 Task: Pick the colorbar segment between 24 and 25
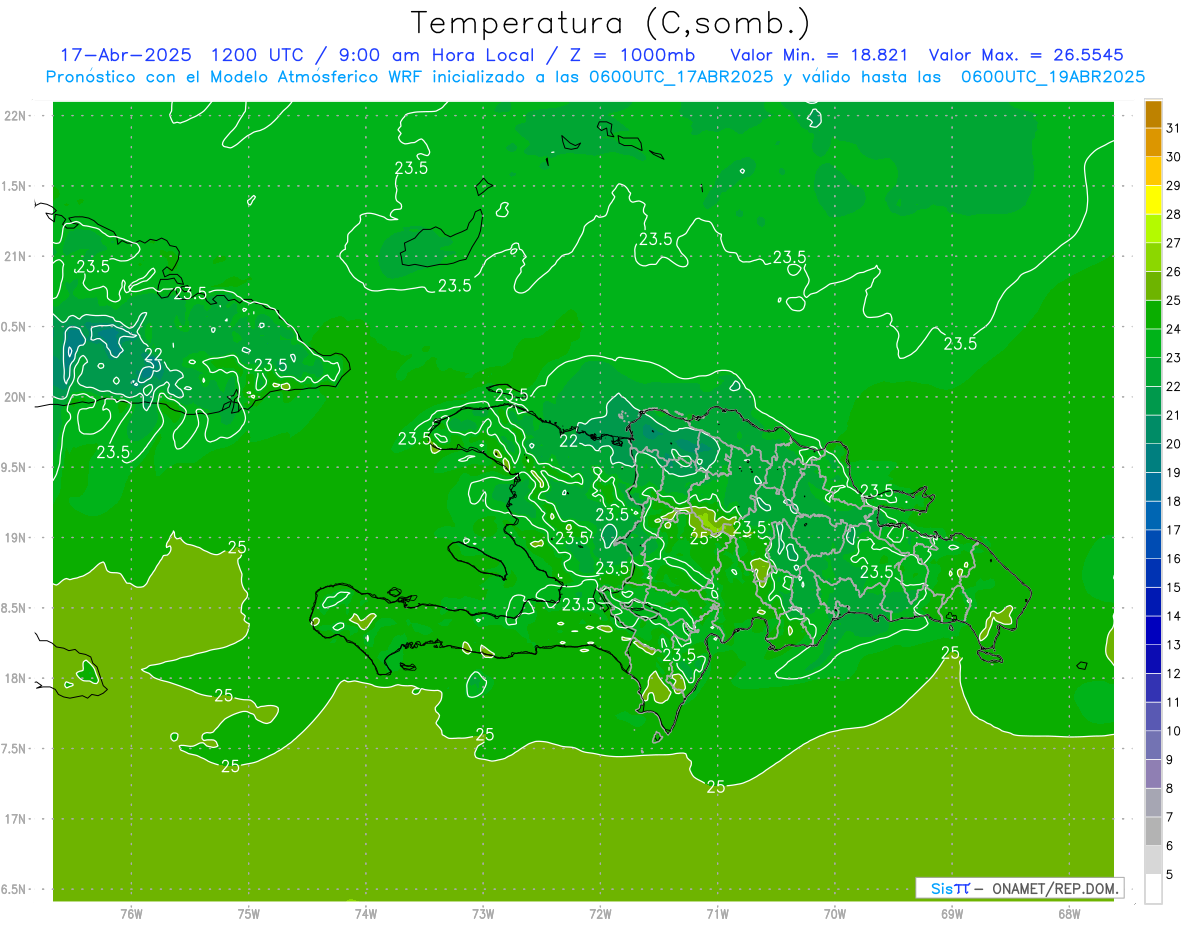1153,315
